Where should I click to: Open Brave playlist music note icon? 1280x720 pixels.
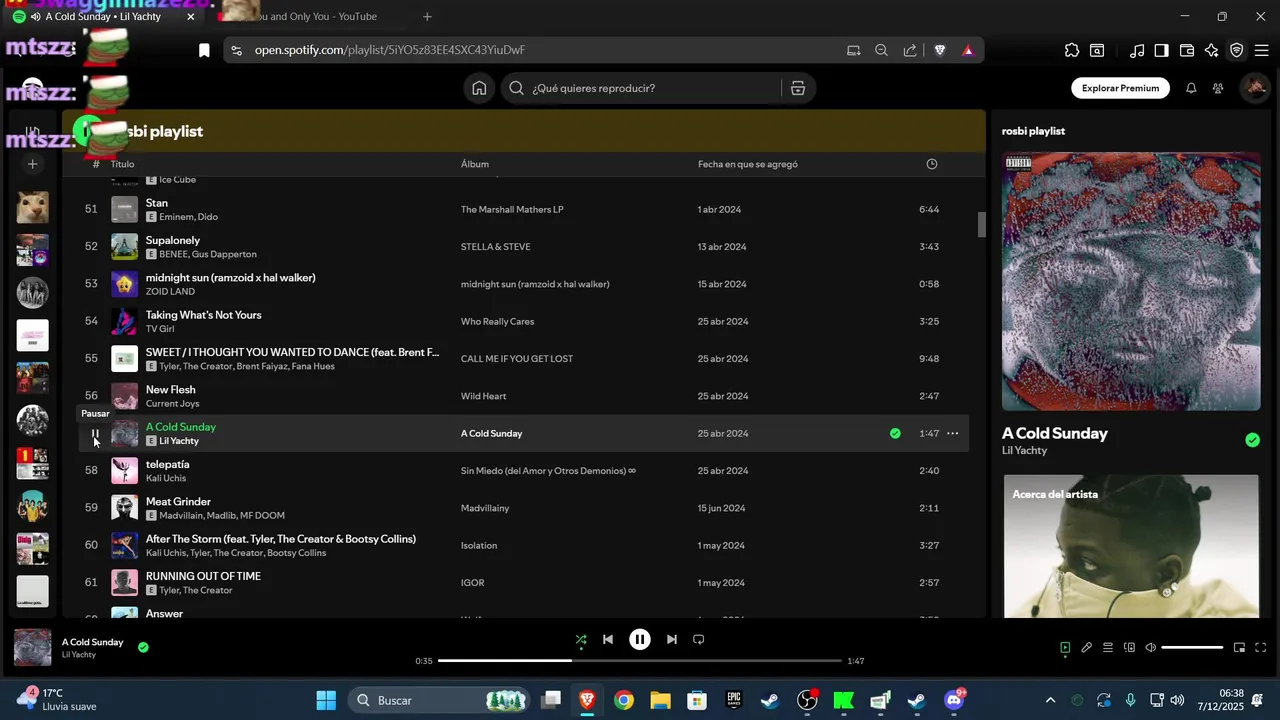click(x=1137, y=50)
